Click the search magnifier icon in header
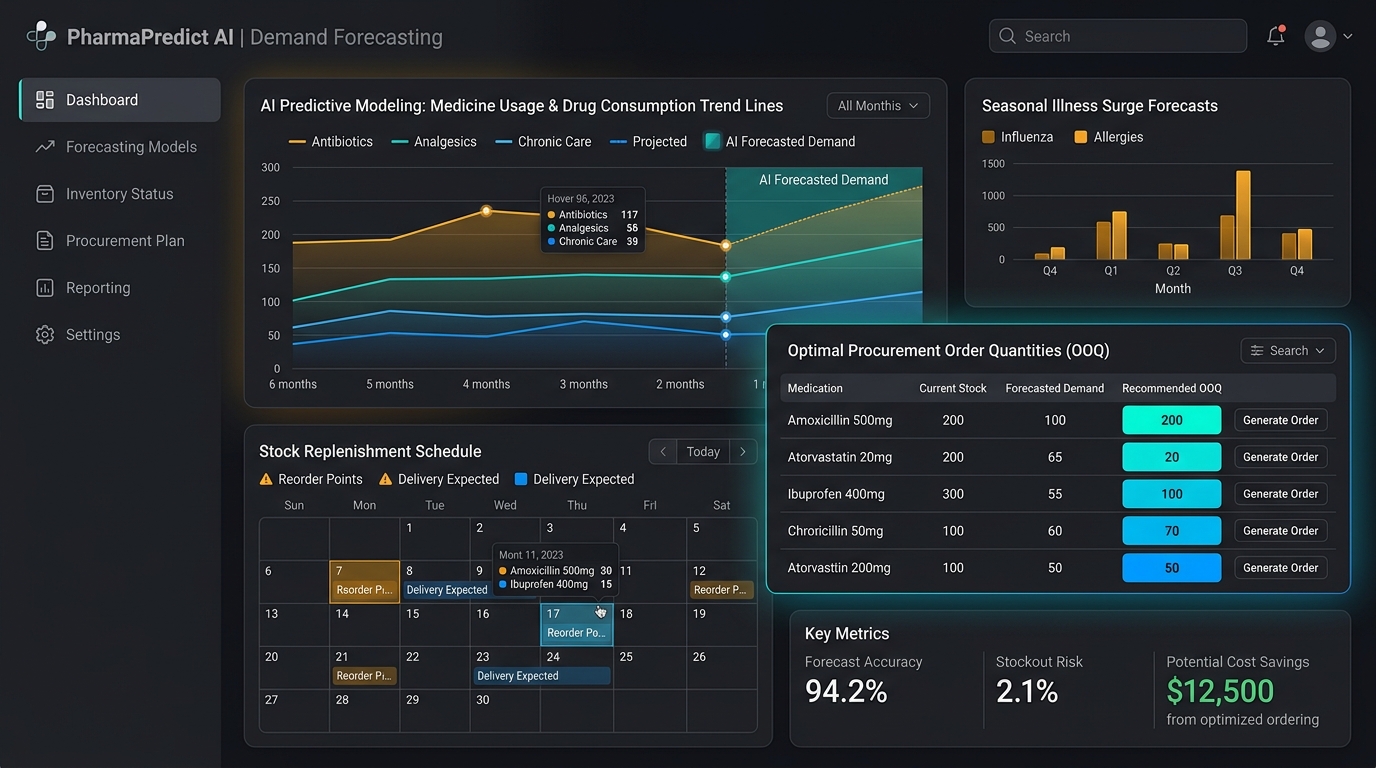Screen dimensions: 1376x768 [1007, 36]
